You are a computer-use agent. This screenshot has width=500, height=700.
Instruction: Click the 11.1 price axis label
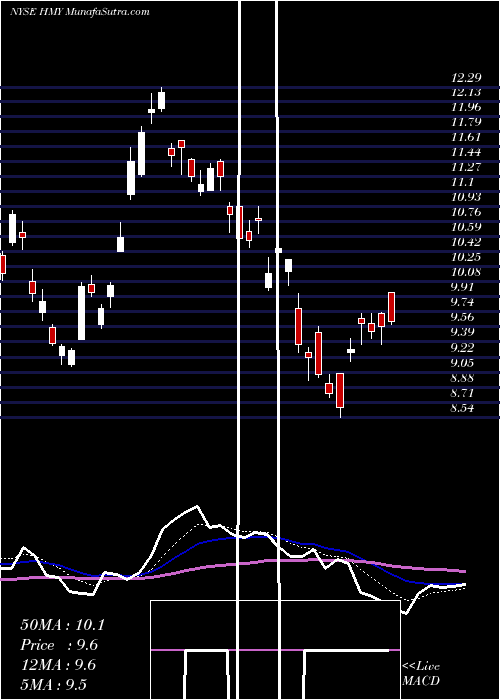(462, 183)
